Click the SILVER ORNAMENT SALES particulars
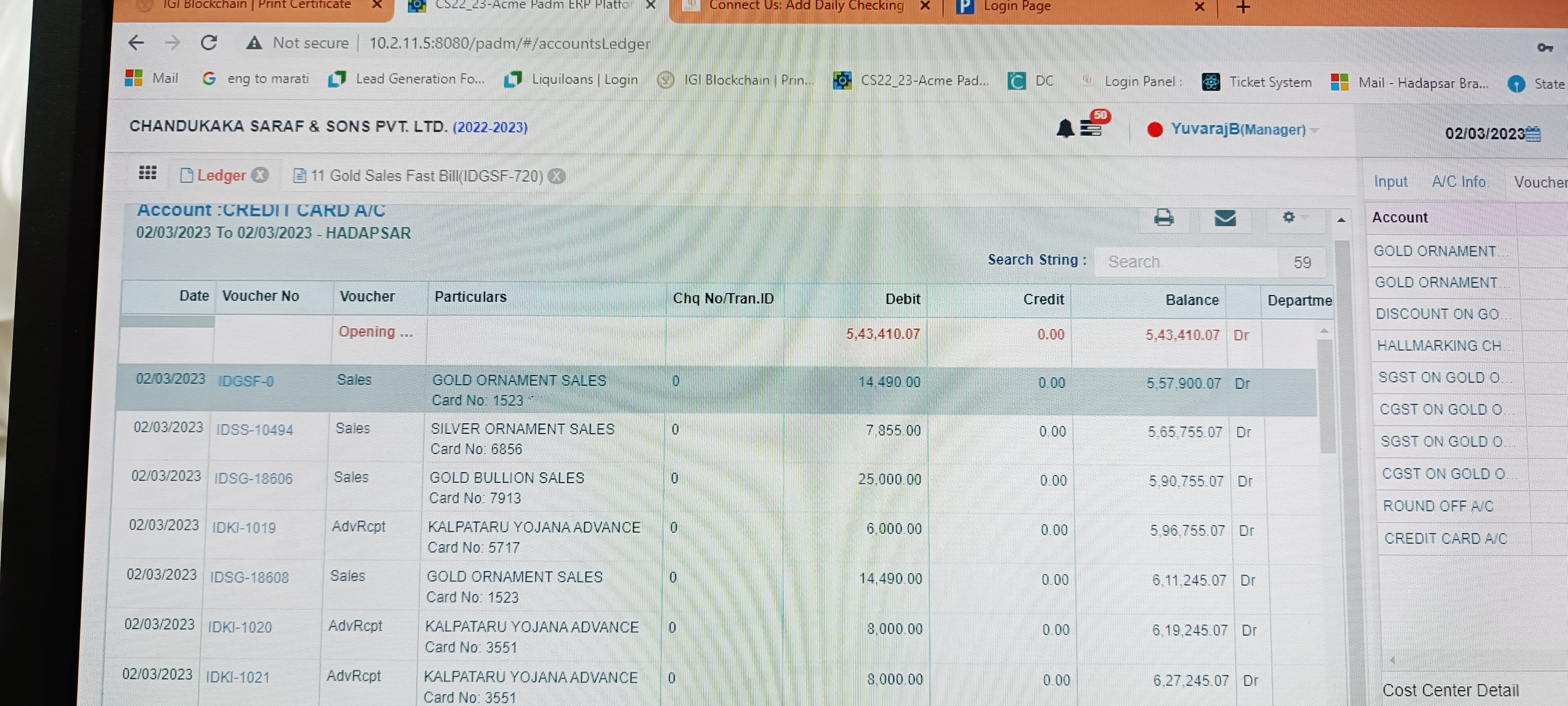 (x=522, y=429)
